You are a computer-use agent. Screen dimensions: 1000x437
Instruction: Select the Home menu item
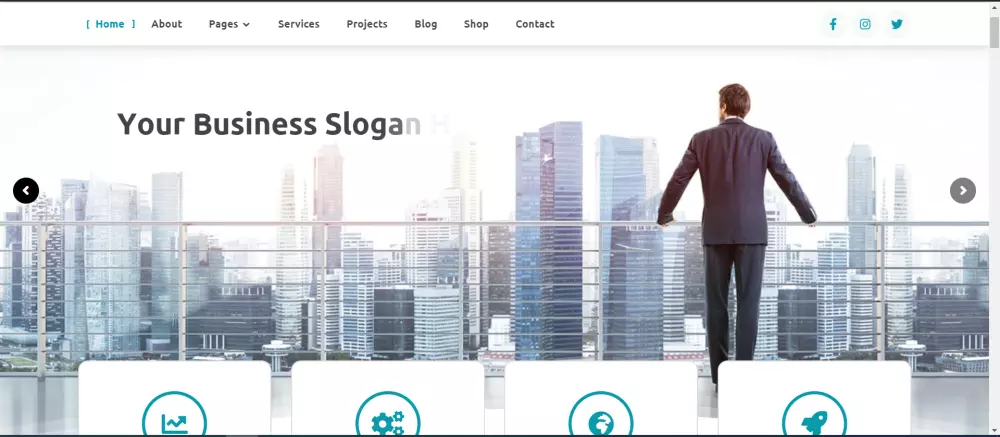pyautogui.click(x=110, y=24)
